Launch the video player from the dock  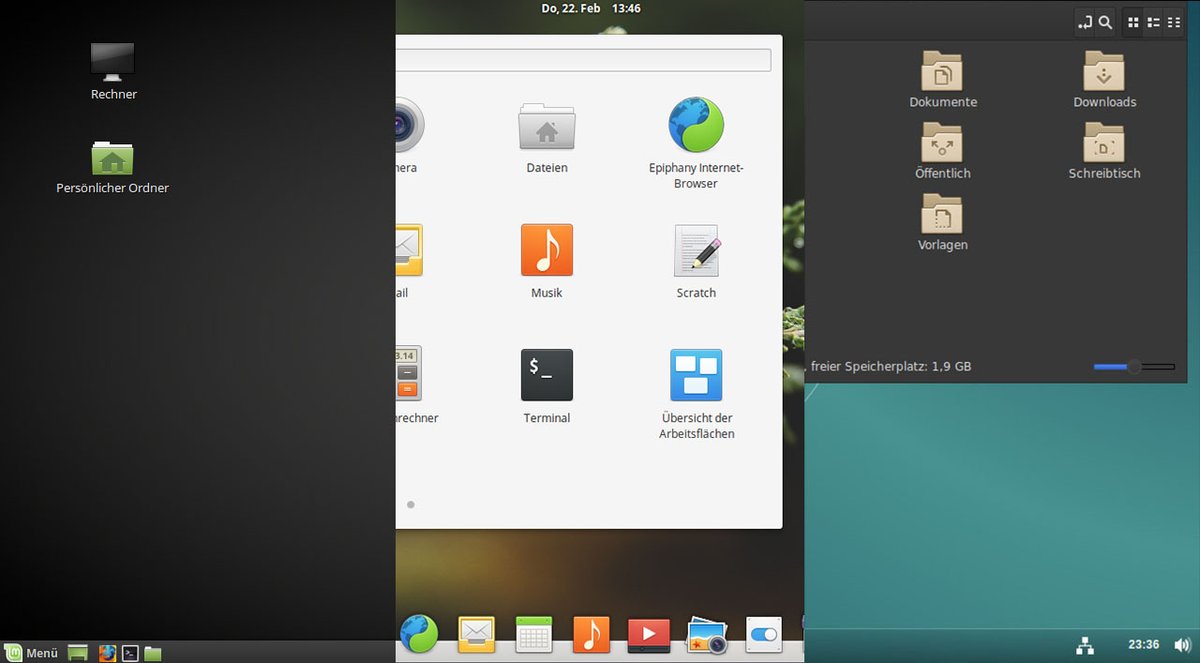pos(648,634)
